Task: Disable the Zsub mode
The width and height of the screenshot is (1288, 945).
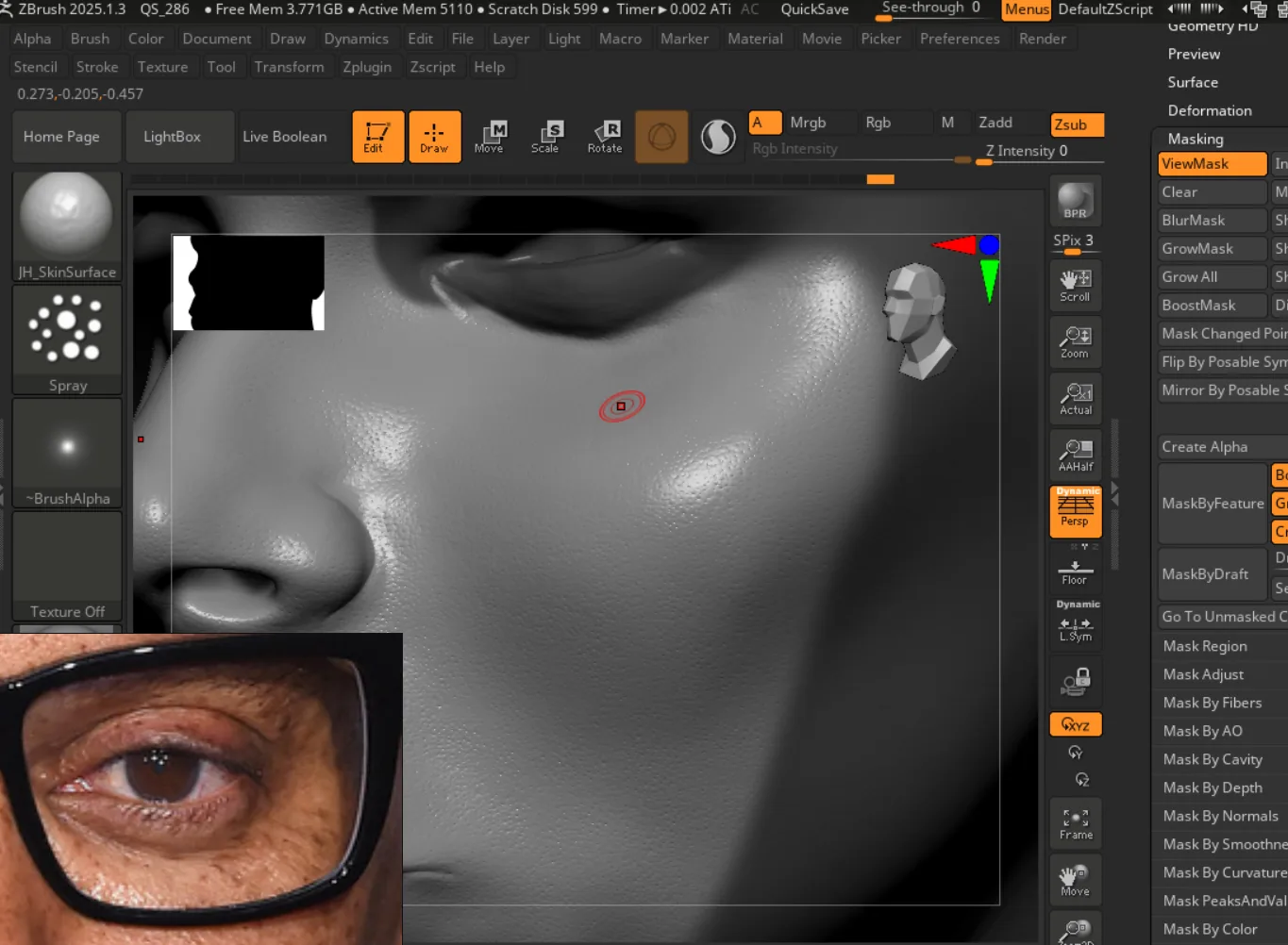Action: 1076,124
